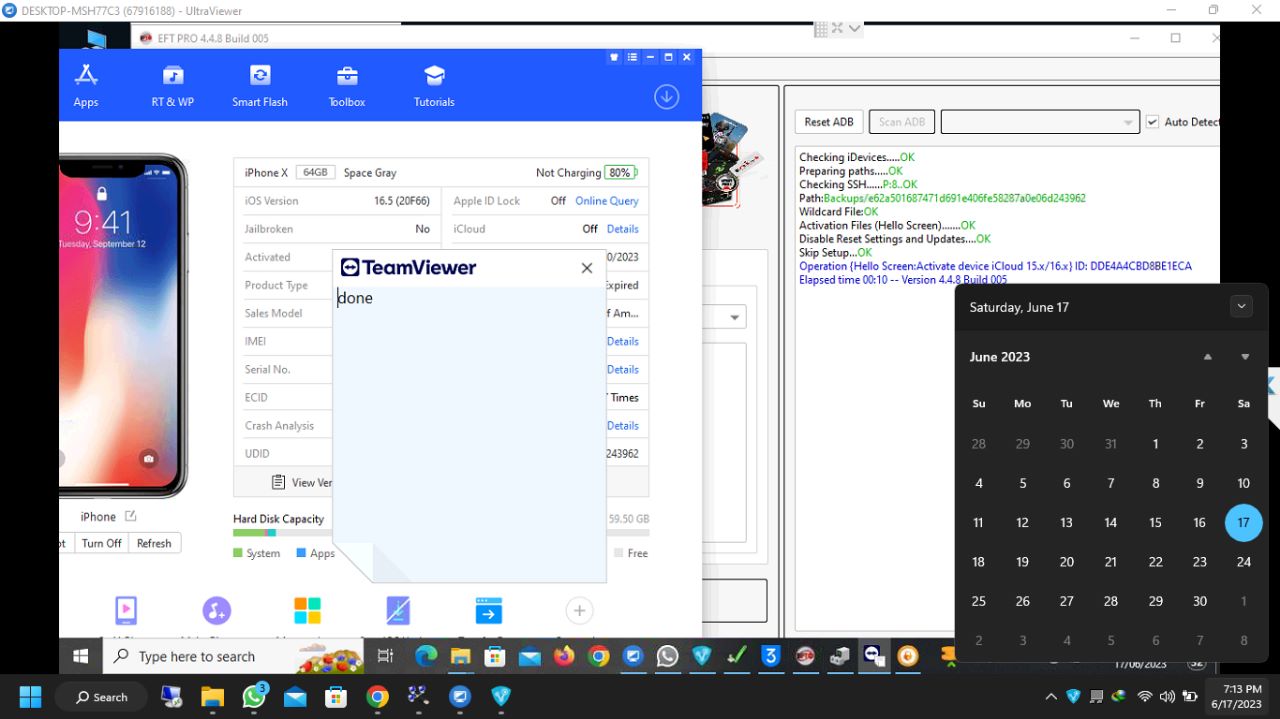This screenshot has height=719, width=1280.
Task: Open the 3uTools skin shirt icon
Action: (x=614, y=57)
